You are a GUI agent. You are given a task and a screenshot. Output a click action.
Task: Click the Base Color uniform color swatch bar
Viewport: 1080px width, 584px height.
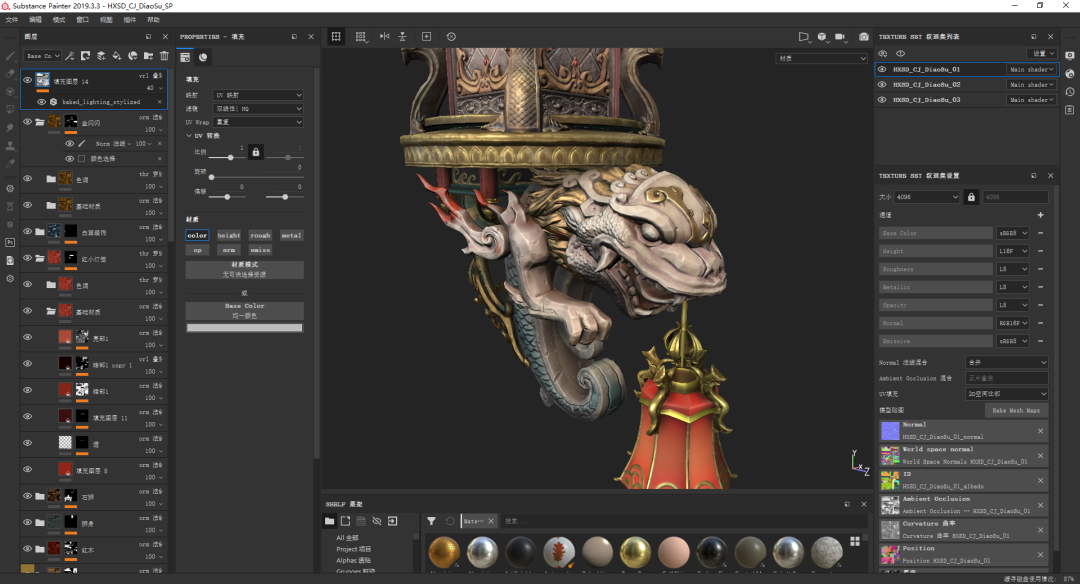pyautogui.click(x=244, y=327)
